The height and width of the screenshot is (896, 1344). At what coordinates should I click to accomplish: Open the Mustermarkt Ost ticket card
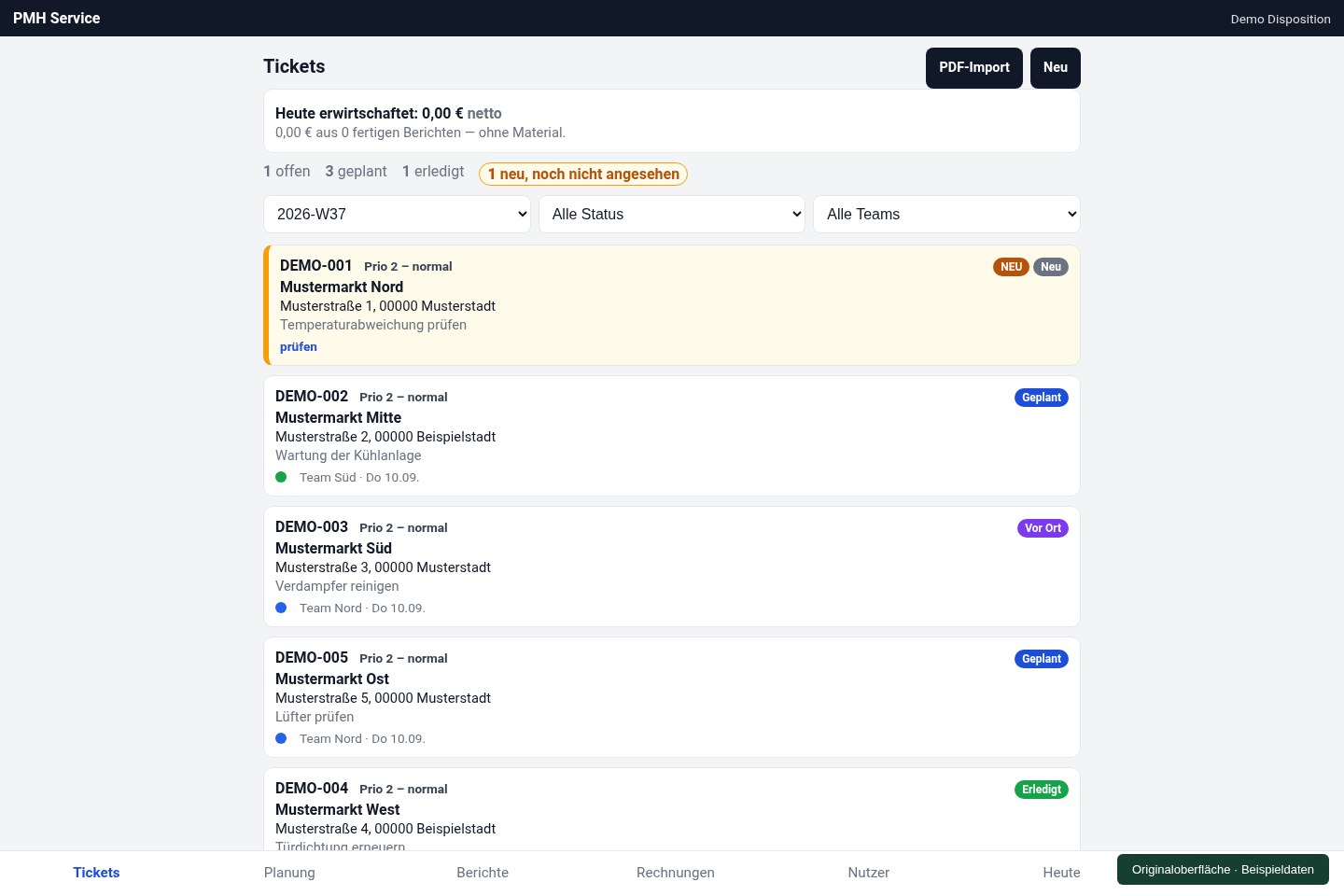pos(672,697)
